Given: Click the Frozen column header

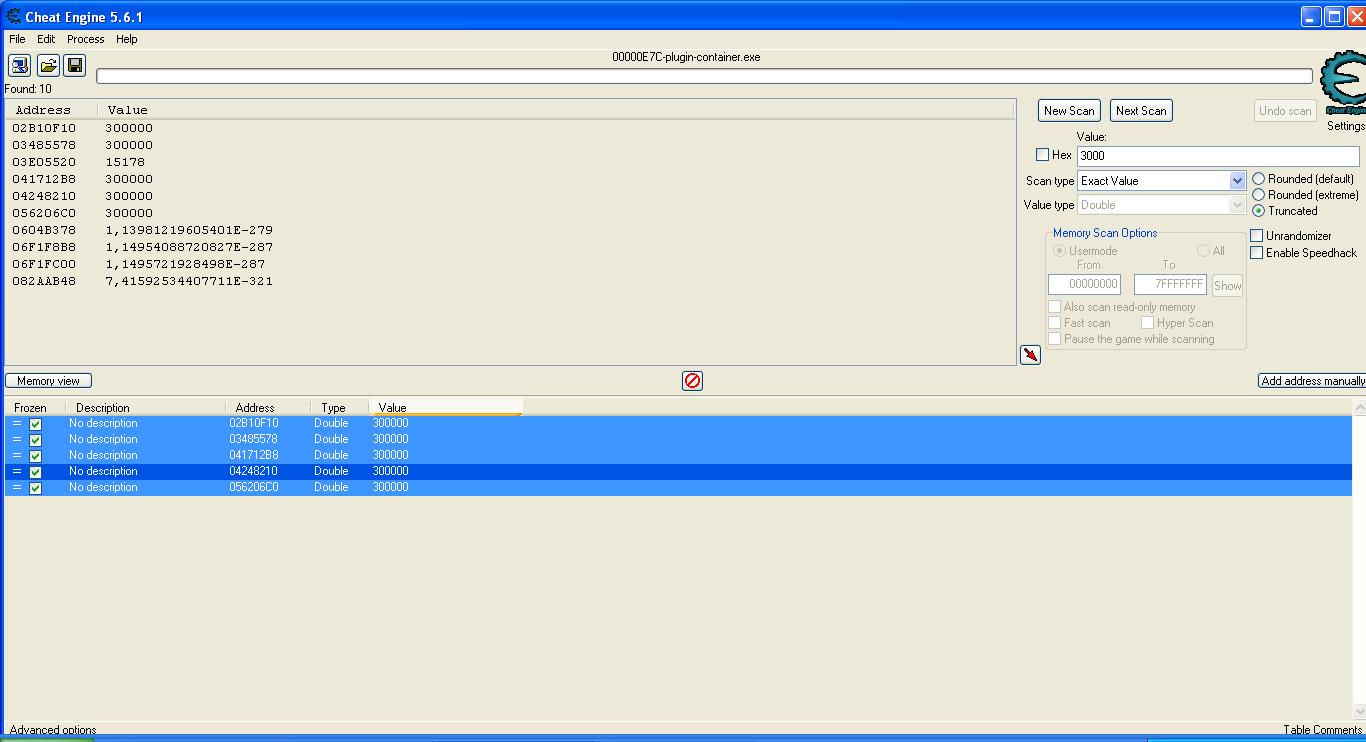Looking at the screenshot, I should tap(35, 408).
